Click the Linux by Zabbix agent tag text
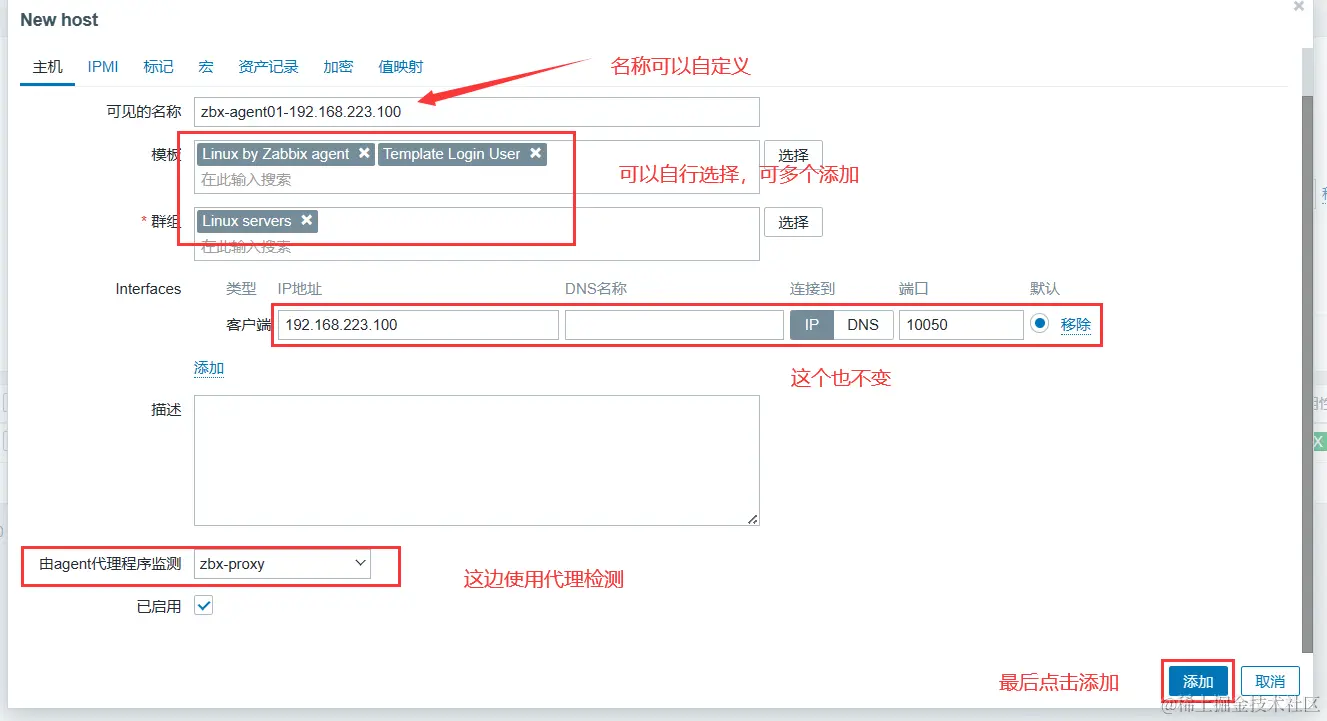1327x721 pixels. point(276,154)
